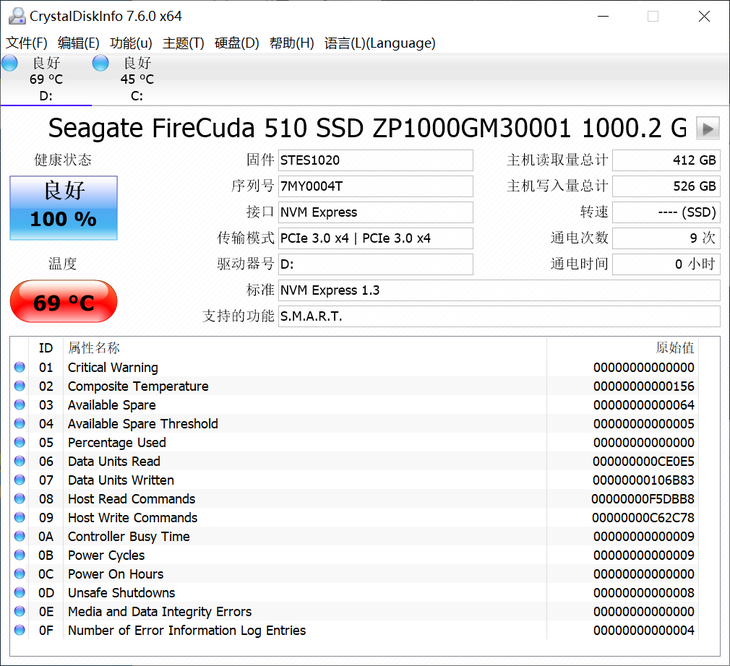Open the 编辑(E) menu
Screen dimensions: 730x666
[x=78, y=43]
